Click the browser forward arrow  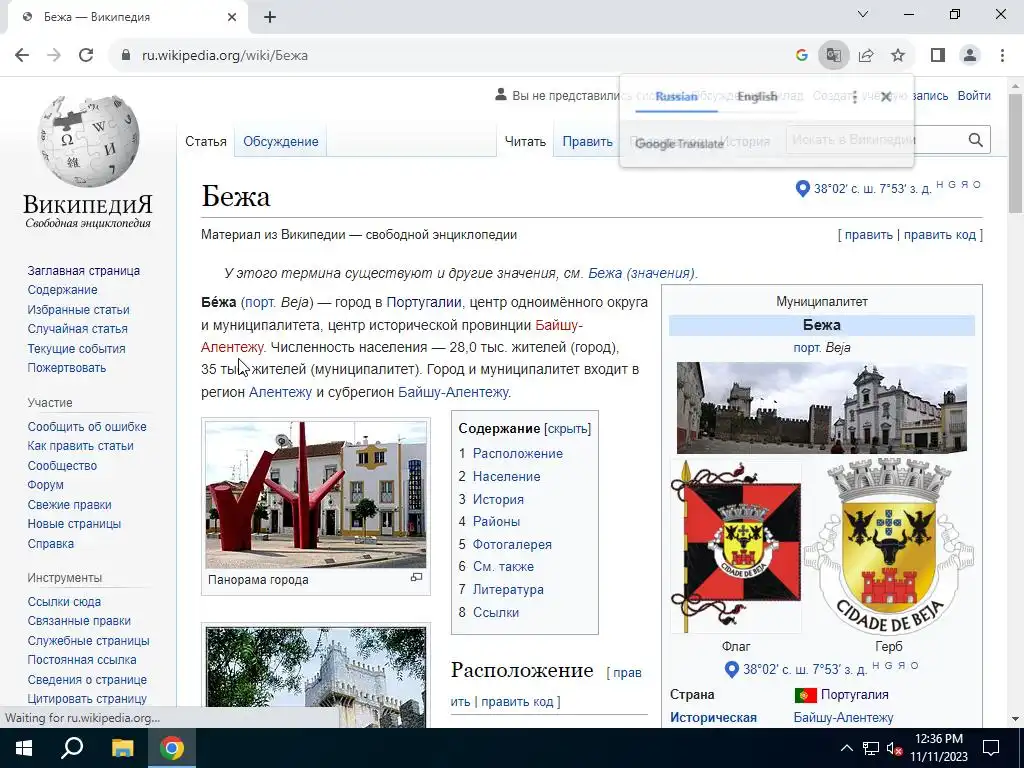pos(54,56)
